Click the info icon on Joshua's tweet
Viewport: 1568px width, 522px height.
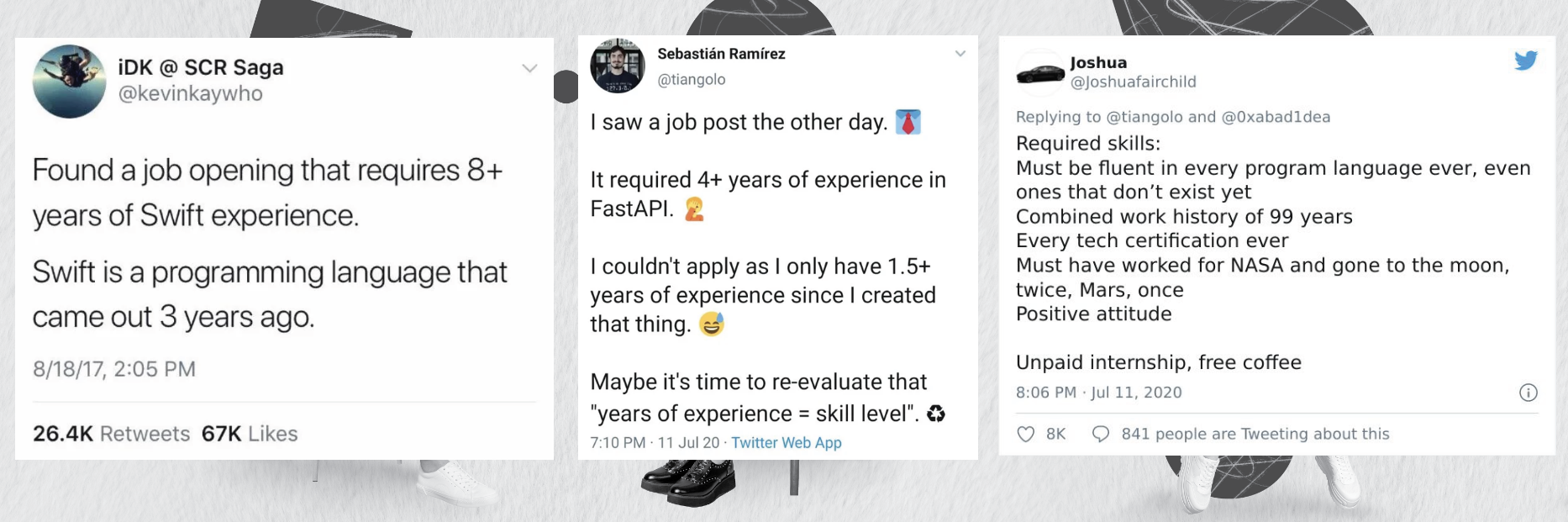coord(1529,393)
